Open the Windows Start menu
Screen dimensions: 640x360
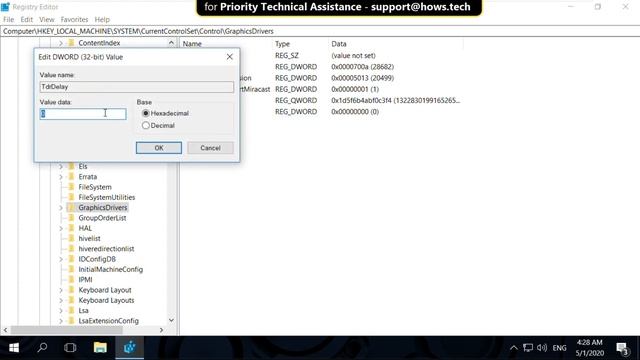click(x=13, y=348)
